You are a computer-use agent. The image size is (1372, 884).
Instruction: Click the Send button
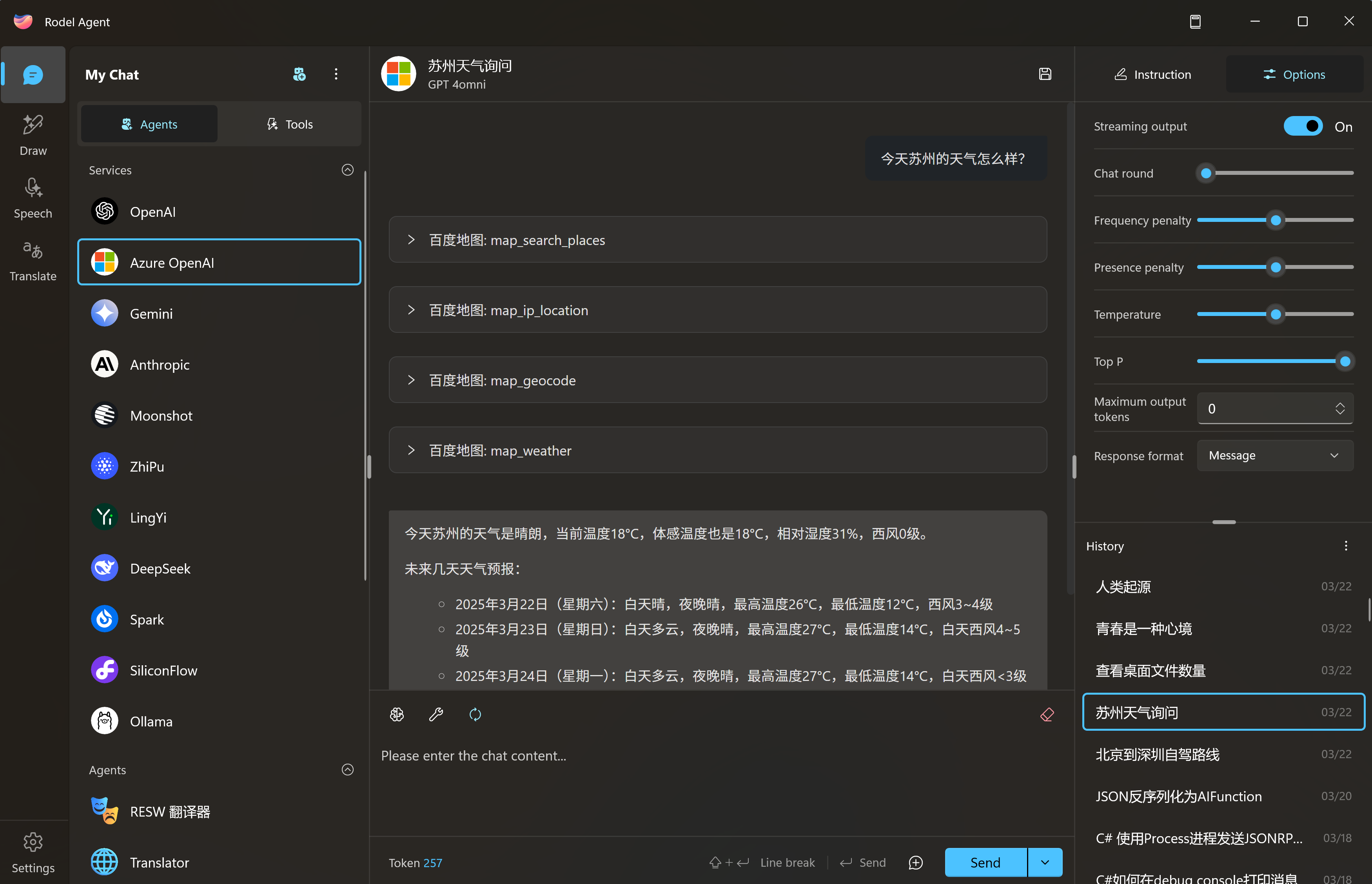(985, 862)
